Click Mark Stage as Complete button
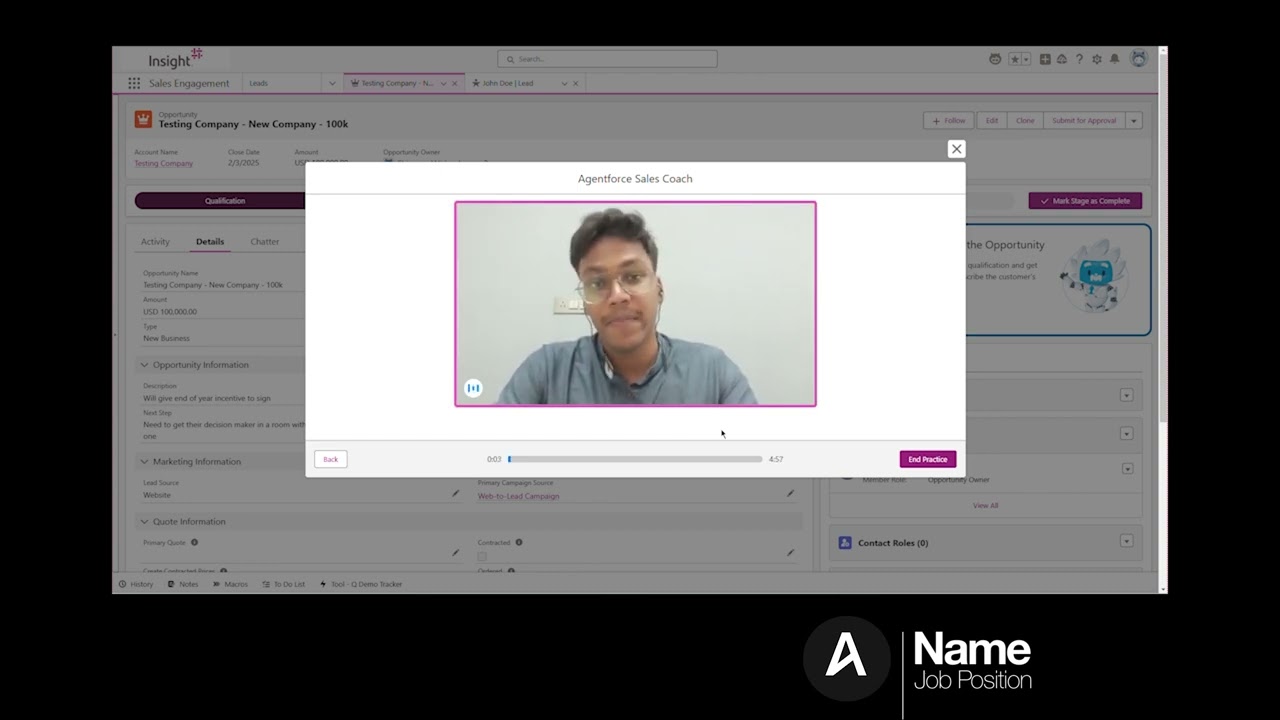Image resolution: width=1280 pixels, height=720 pixels. 1085,201
